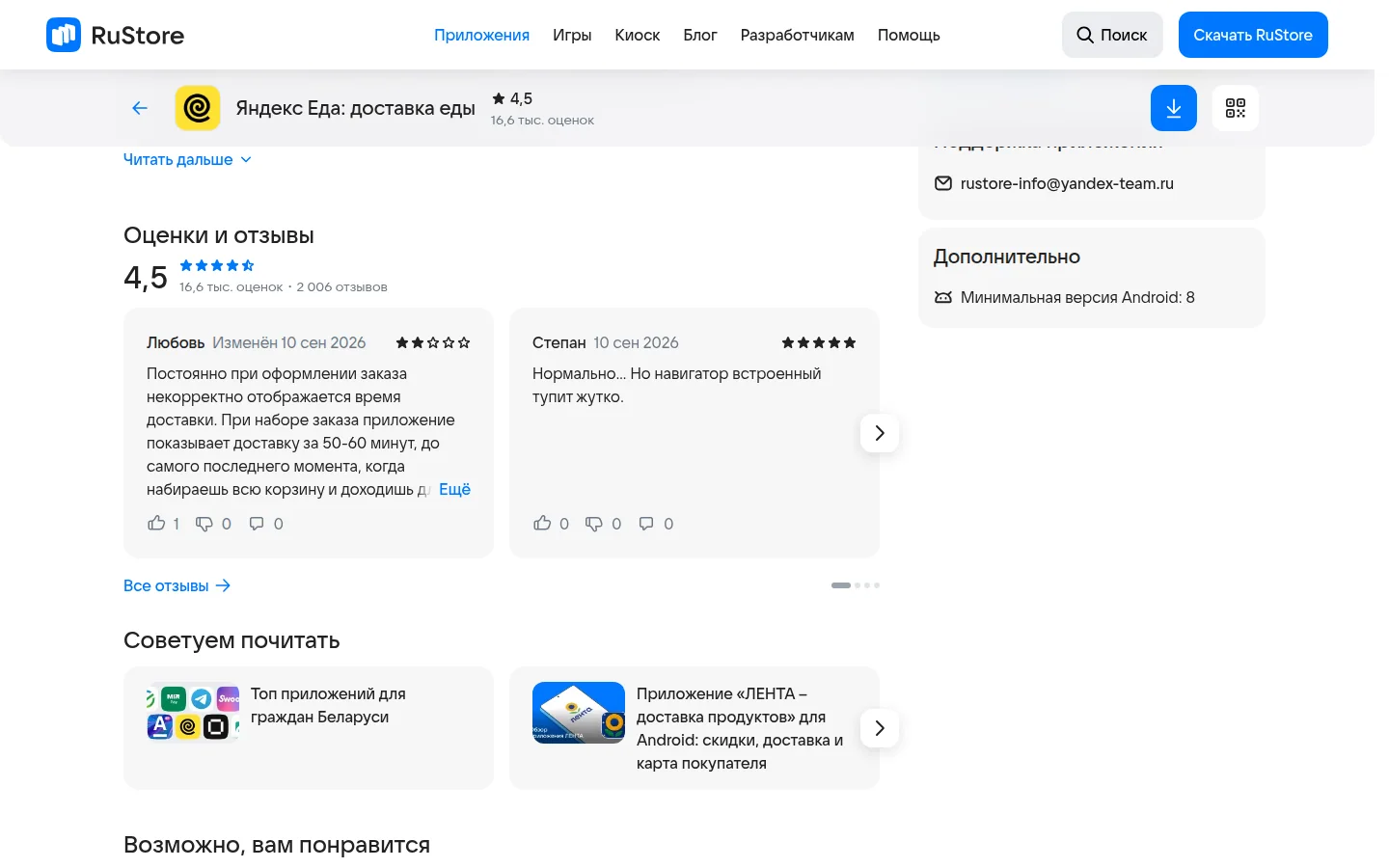
Task: Click the Оценки и отзывы heading
Action: click(x=219, y=235)
